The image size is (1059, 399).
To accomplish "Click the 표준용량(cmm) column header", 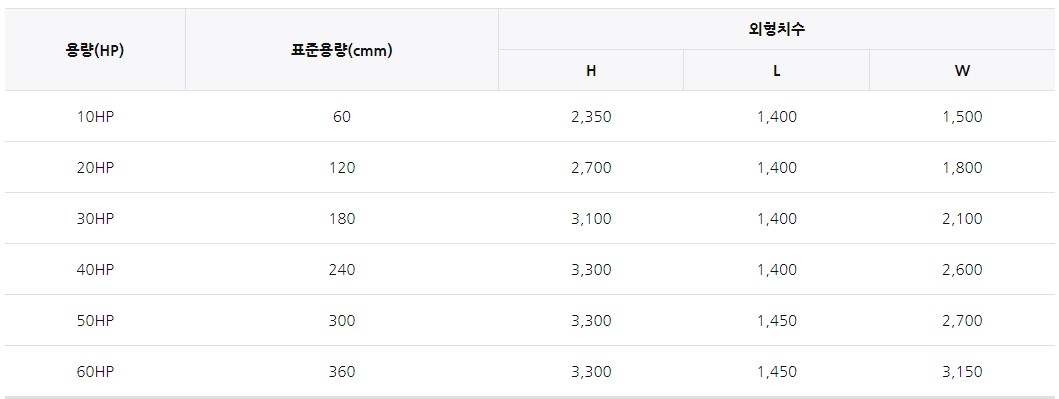I will tap(342, 50).
